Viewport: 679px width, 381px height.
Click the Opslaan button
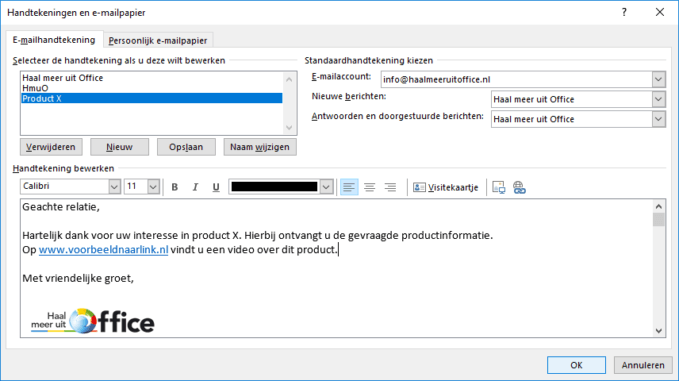point(186,147)
